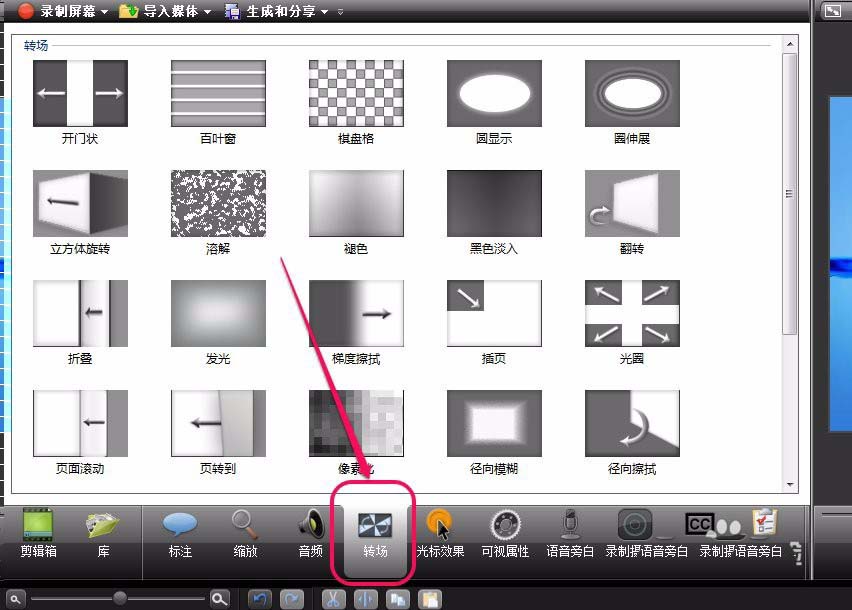
Task: Choose the 像素化 pixelate transition
Action: 356,423
